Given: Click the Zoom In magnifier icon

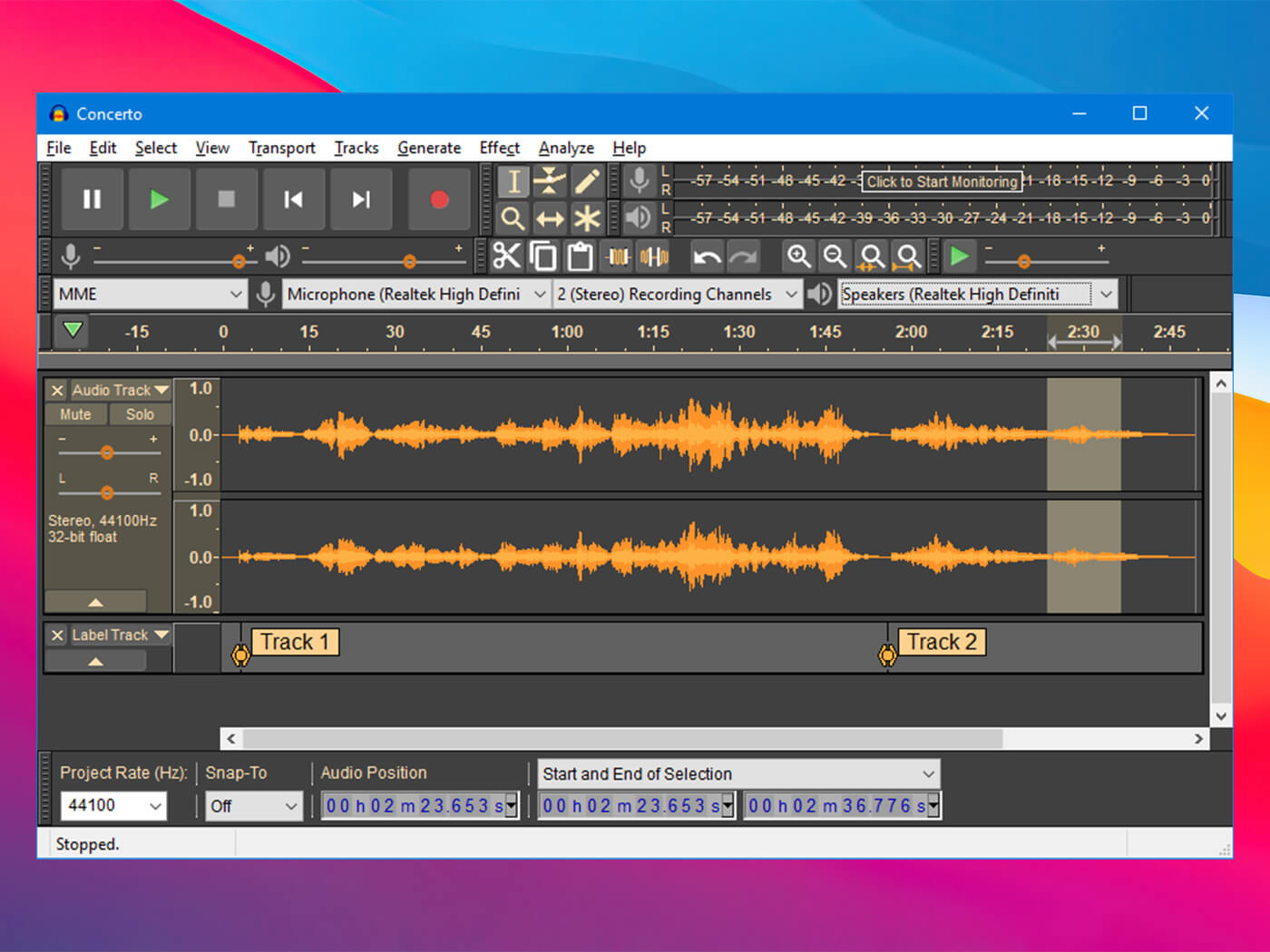Looking at the screenshot, I should point(799,257).
